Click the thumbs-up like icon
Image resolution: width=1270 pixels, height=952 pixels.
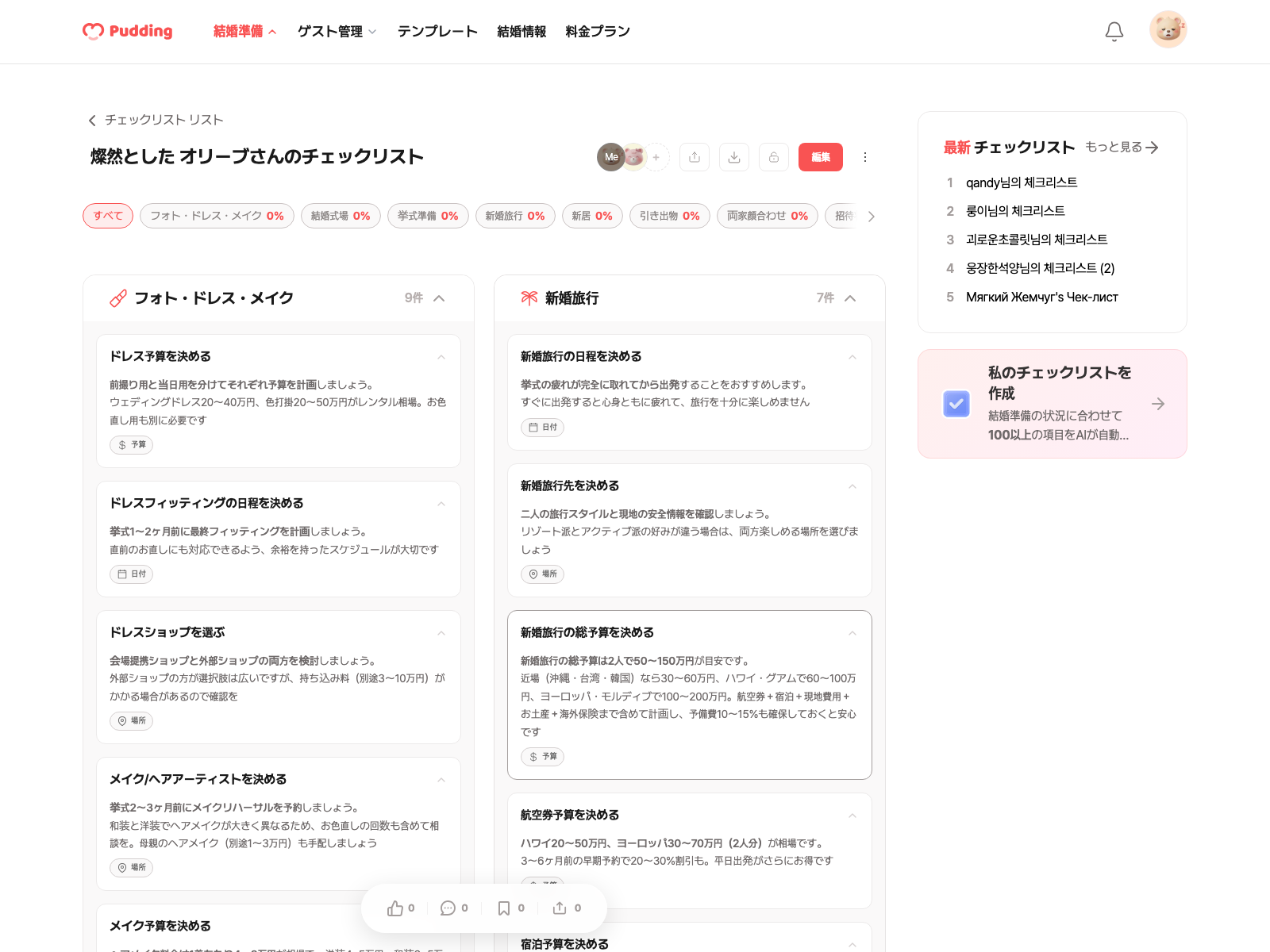coord(395,908)
